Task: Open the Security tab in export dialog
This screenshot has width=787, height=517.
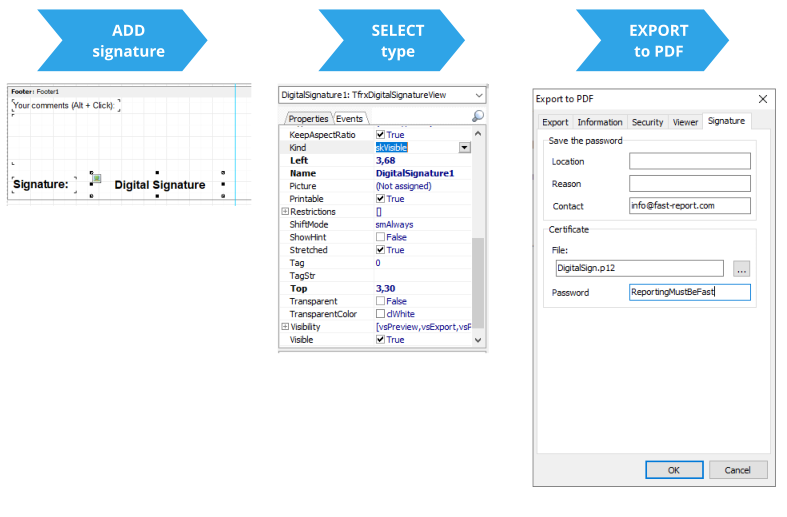Action: pos(647,122)
